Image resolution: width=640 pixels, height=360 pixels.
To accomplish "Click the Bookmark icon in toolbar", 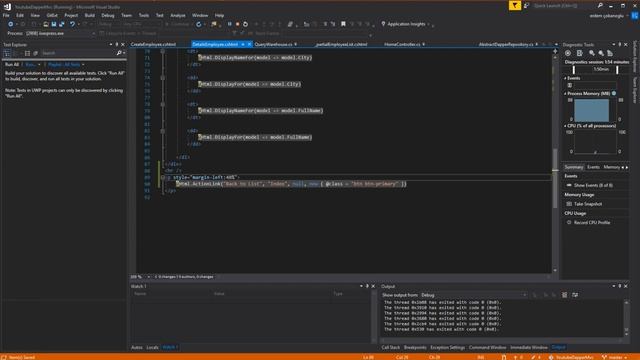I will pos(343,24).
